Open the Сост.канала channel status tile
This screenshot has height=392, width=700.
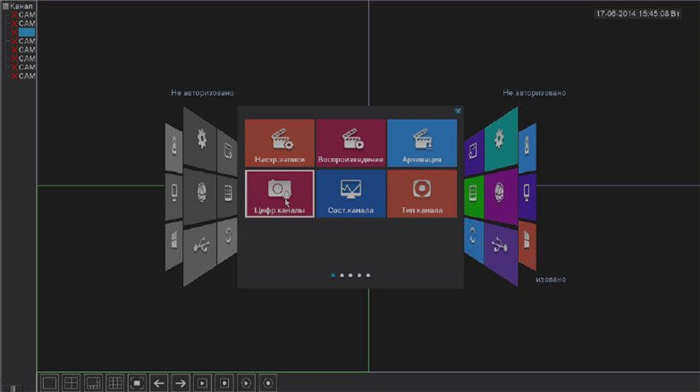pyautogui.click(x=351, y=194)
